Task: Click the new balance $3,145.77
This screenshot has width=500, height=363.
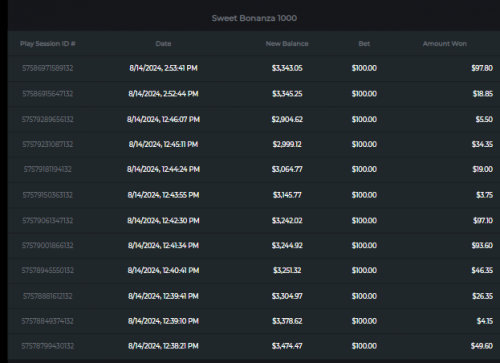Action: tap(287, 195)
